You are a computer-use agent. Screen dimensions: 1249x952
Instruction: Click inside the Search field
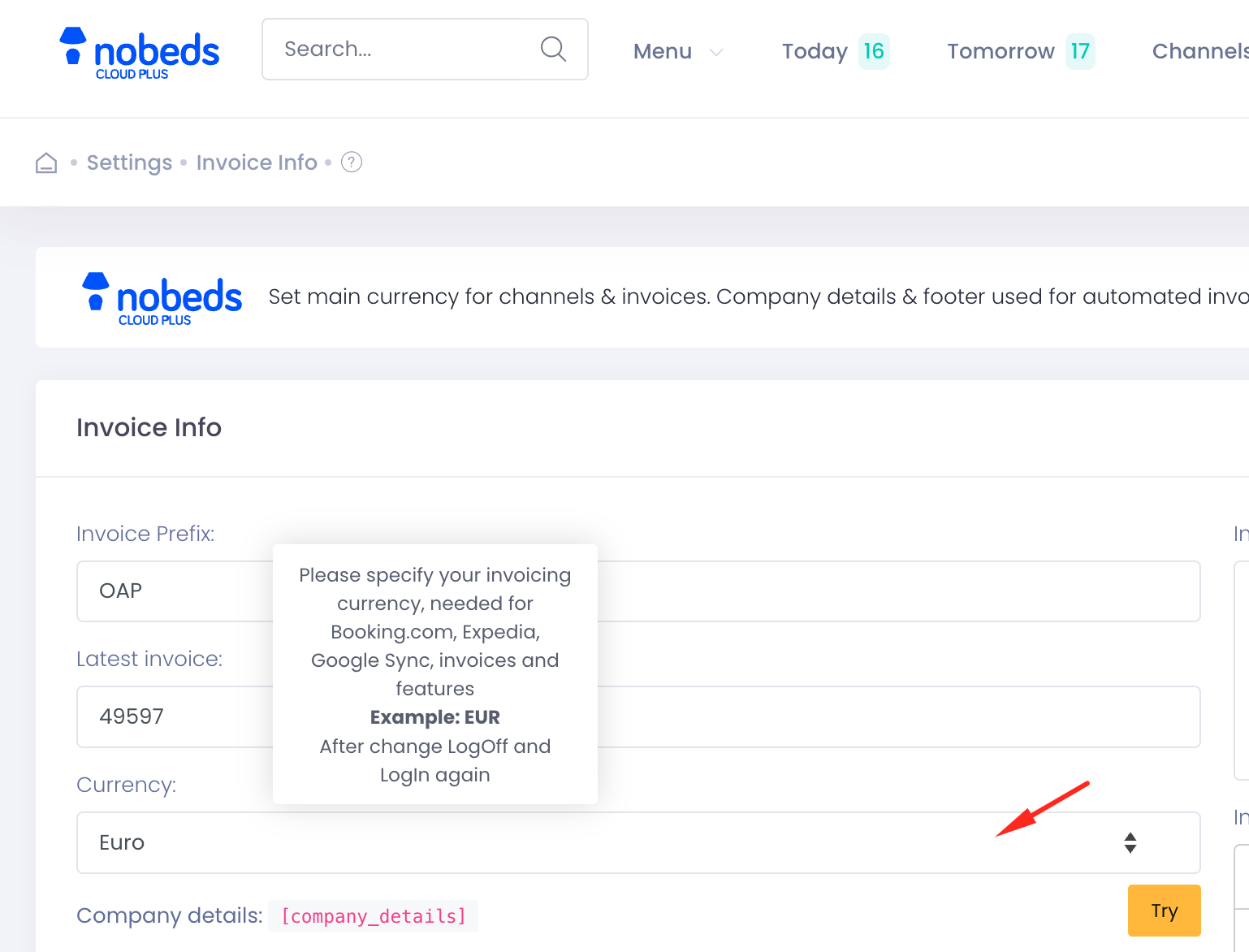point(390,49)
